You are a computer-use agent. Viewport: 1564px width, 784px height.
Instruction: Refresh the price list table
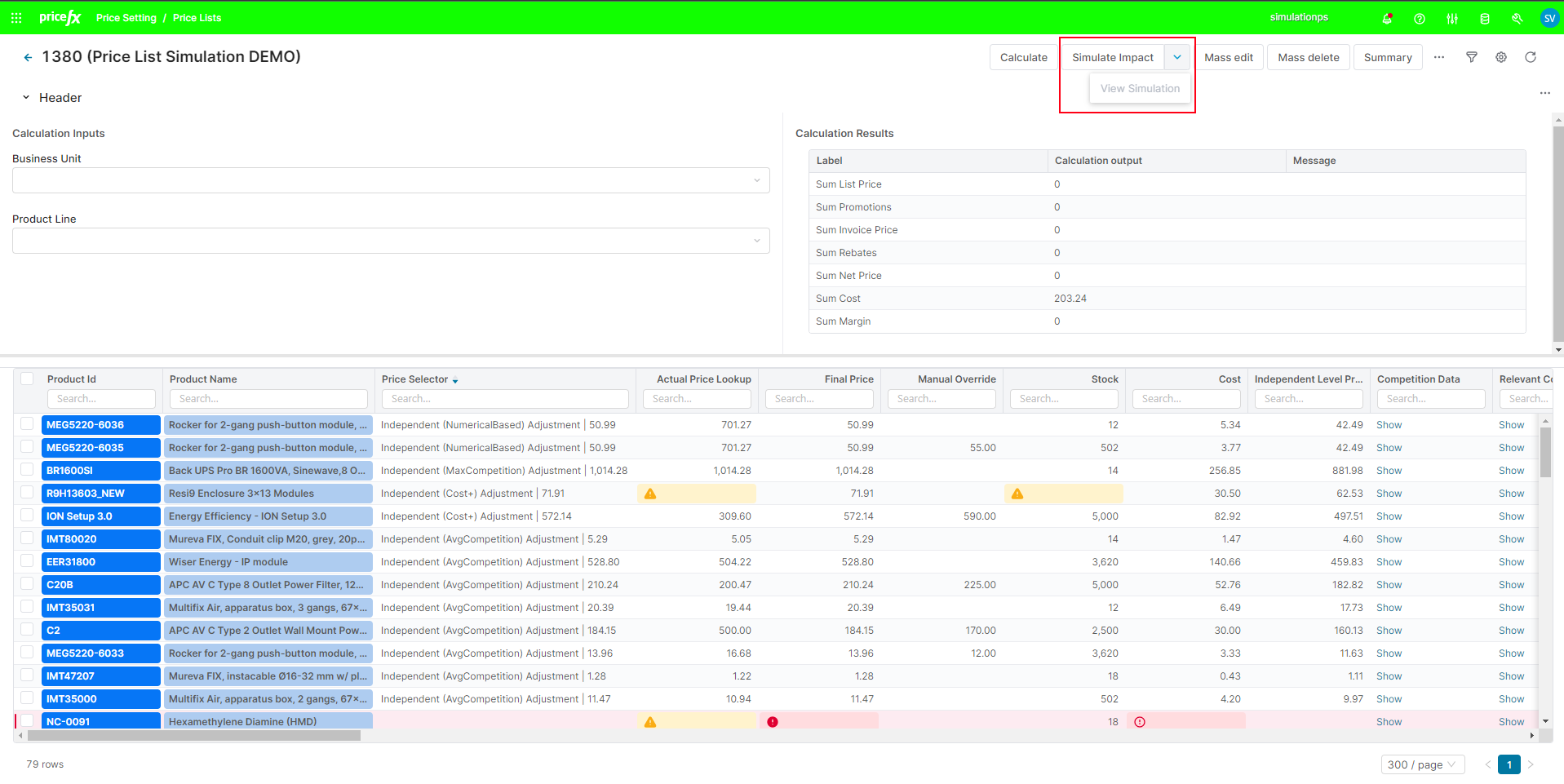pos(1531,57)
